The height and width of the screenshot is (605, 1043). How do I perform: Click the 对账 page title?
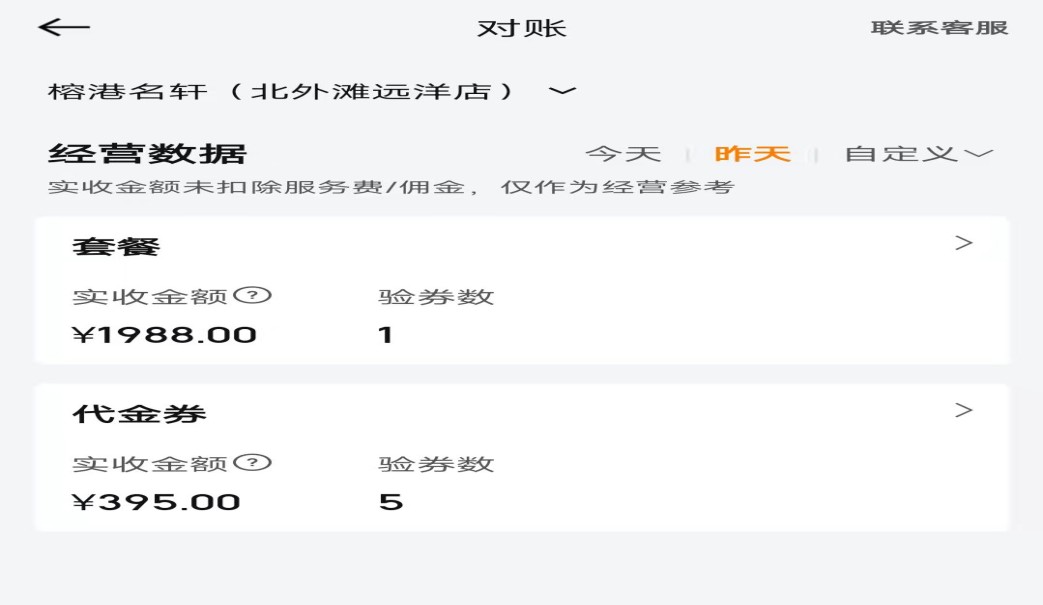click(522, 28)
